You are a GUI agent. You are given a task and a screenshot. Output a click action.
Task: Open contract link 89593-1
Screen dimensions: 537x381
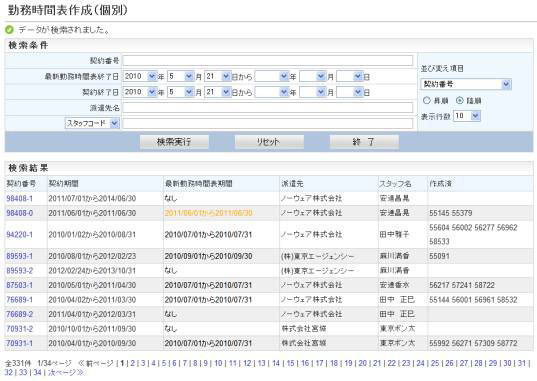pyautogui.click(x=20, y=256)
